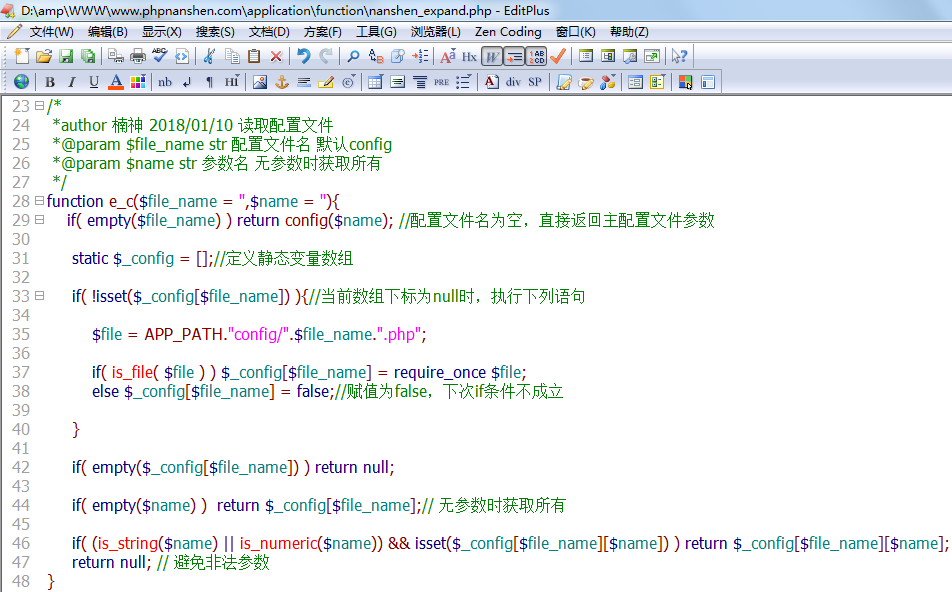Open the 文档(D) menu

tap(269, 32)
